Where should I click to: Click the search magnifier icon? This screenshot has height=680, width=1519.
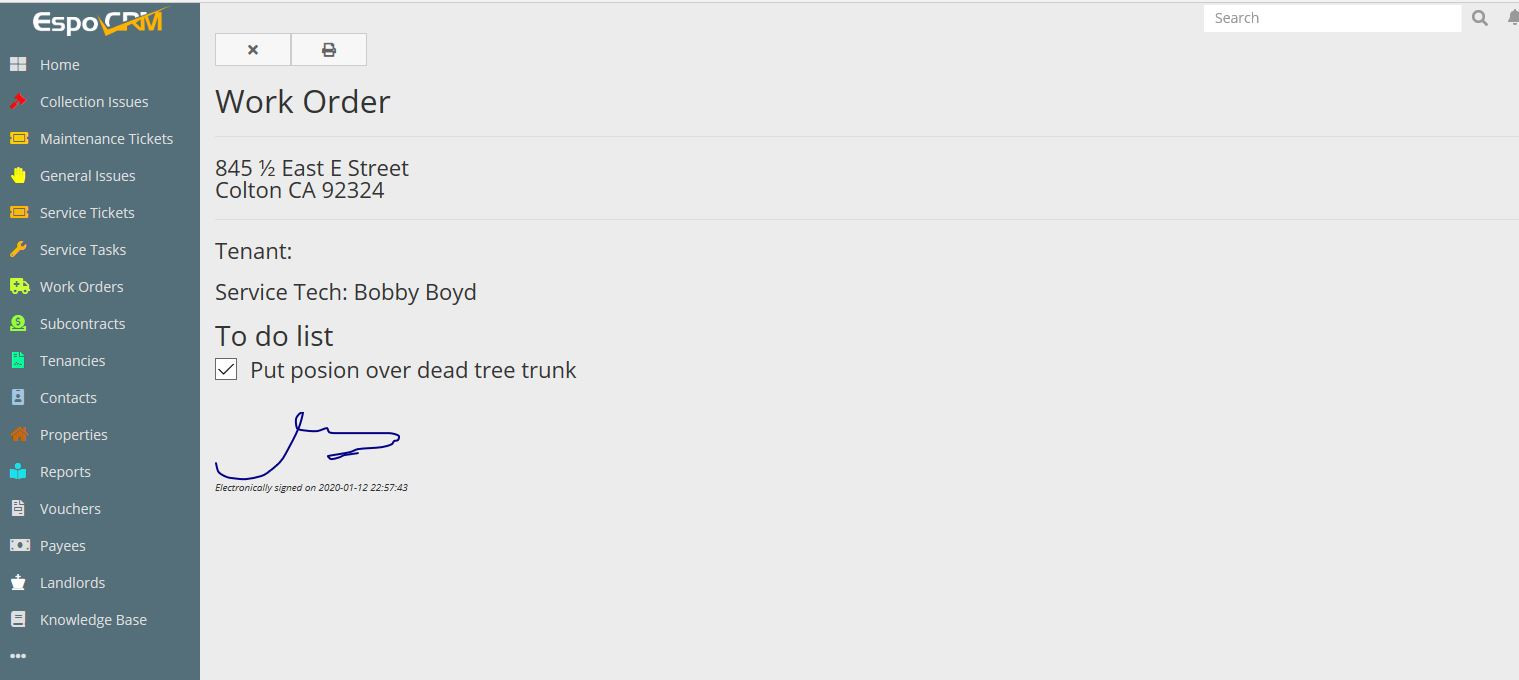pos(1480,18)
